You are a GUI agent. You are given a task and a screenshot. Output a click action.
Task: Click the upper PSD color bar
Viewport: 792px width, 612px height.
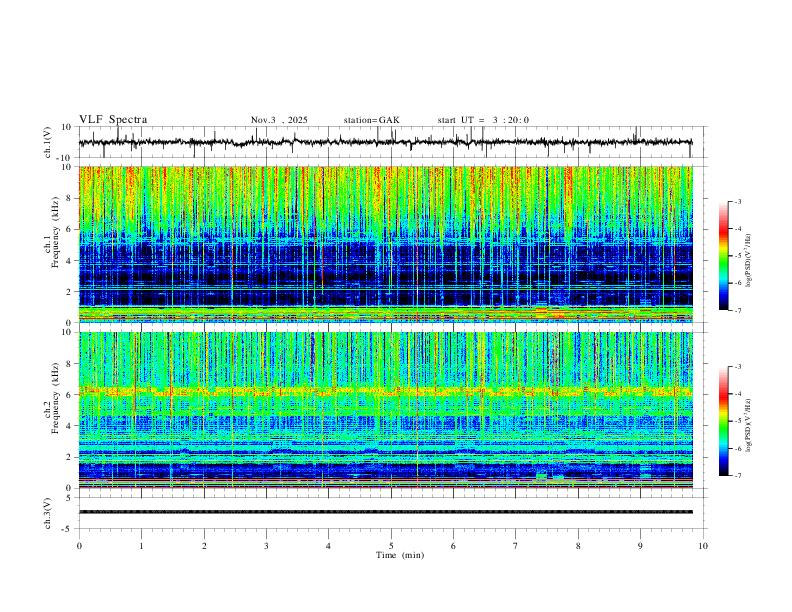pyautogui.click(x=724, y=256)
